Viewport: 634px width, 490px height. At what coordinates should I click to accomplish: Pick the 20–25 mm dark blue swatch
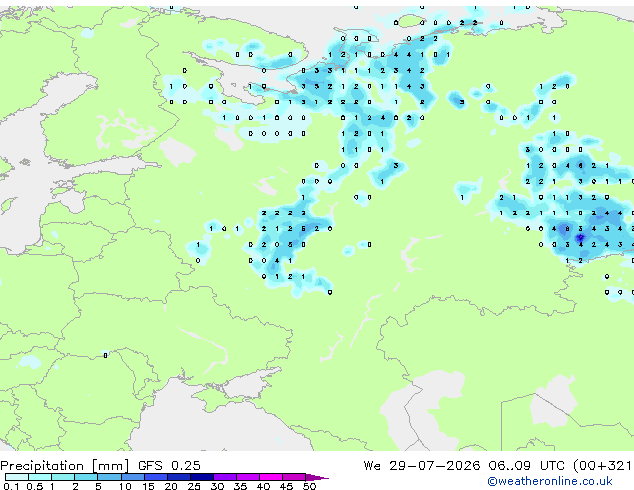179,477
